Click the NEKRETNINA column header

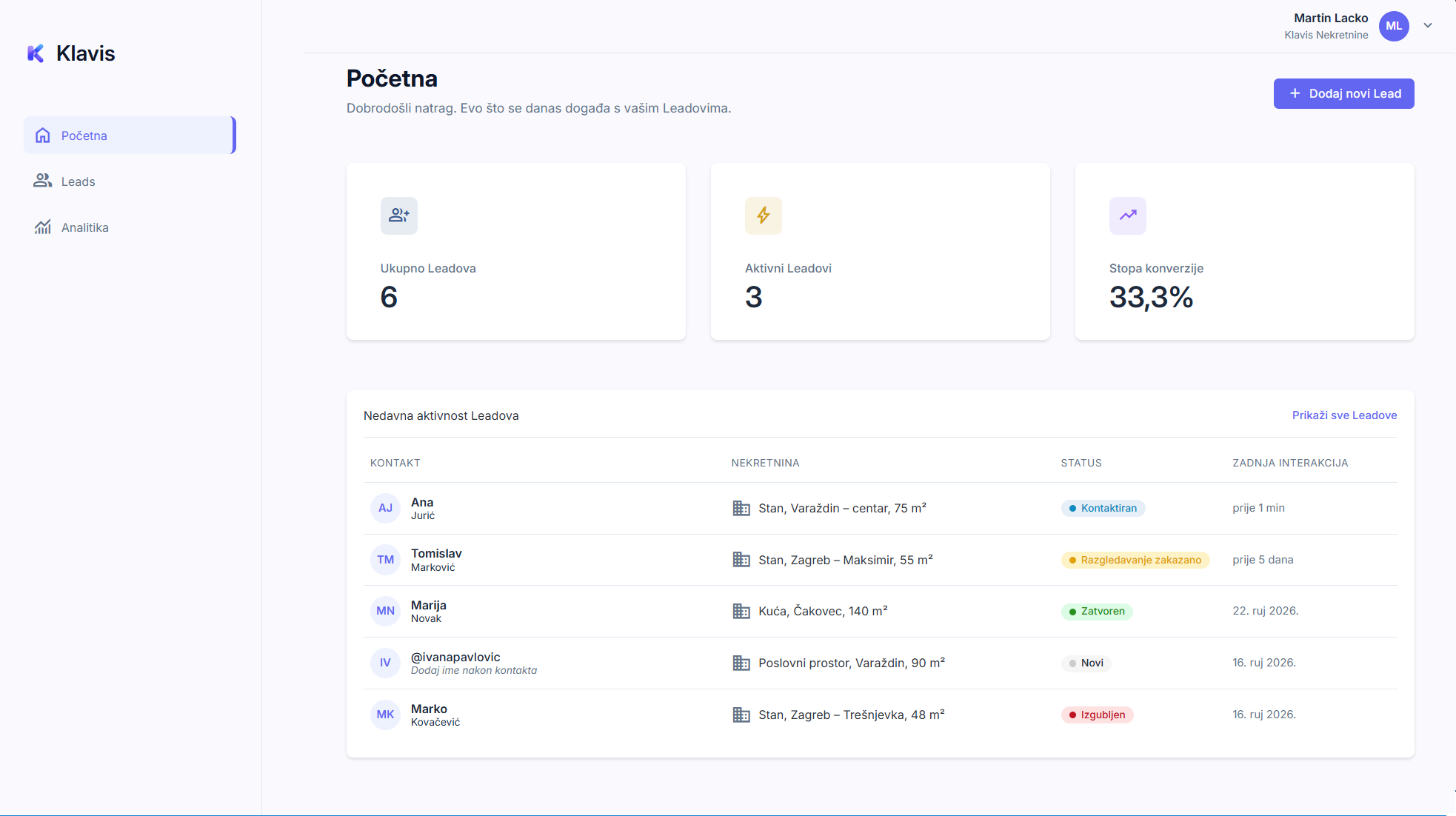click(765, 463)
